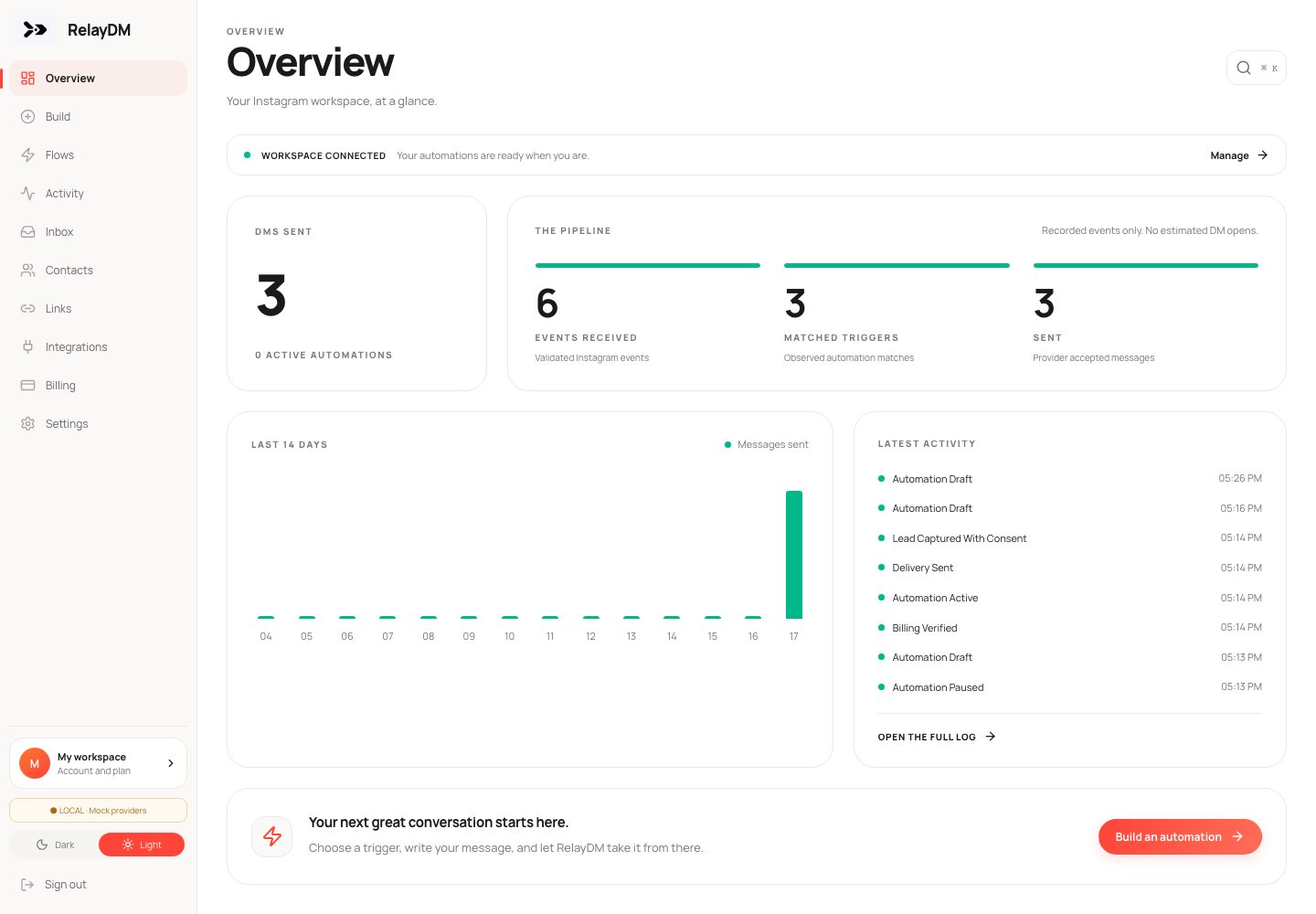Click the M workspace avatar
This screenshot has width=1316, height=914.
click(35, 763)
